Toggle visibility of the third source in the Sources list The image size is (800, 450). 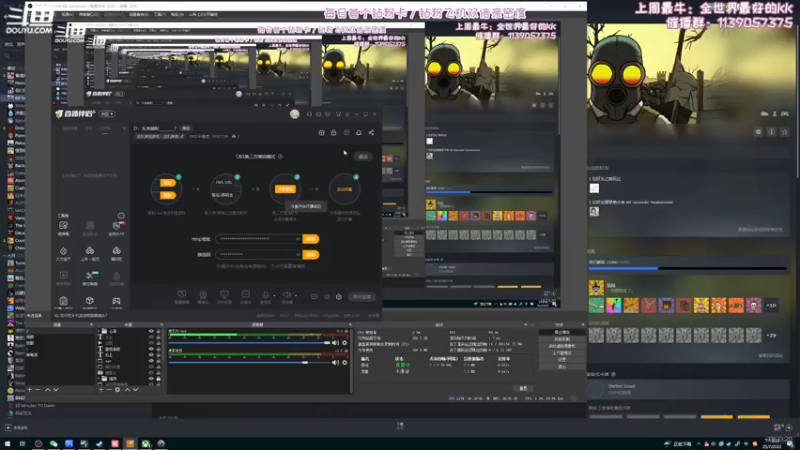(151, 343)
